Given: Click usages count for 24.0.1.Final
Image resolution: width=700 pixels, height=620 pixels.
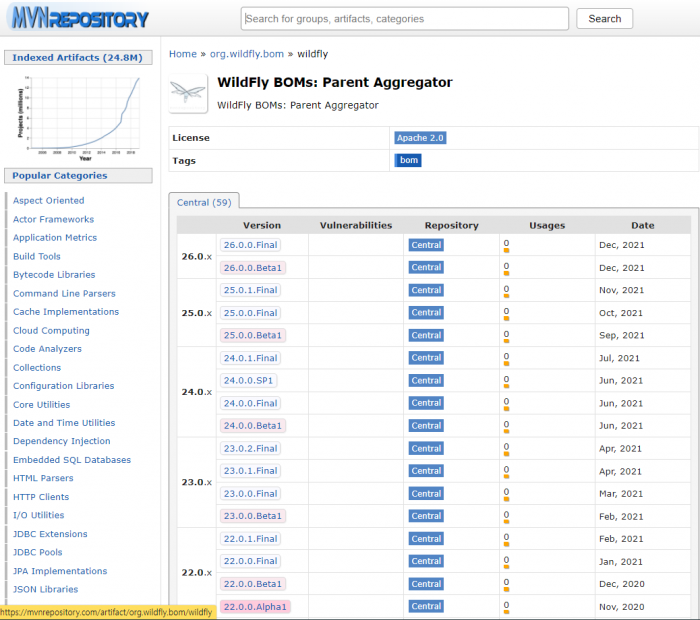Looking at the screenshot, I should (x=506, y=357).
